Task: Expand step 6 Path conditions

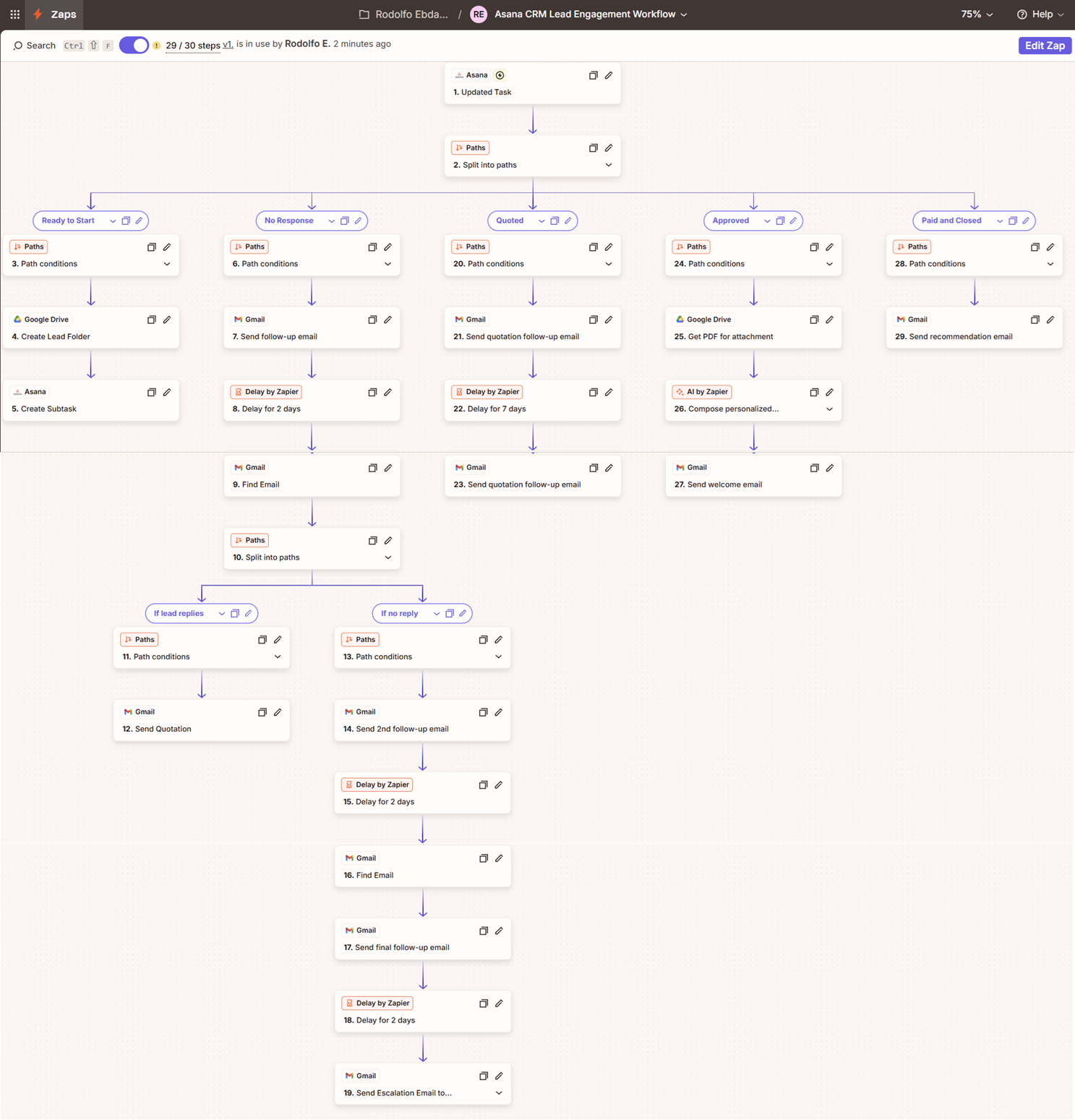Action: 388,264
